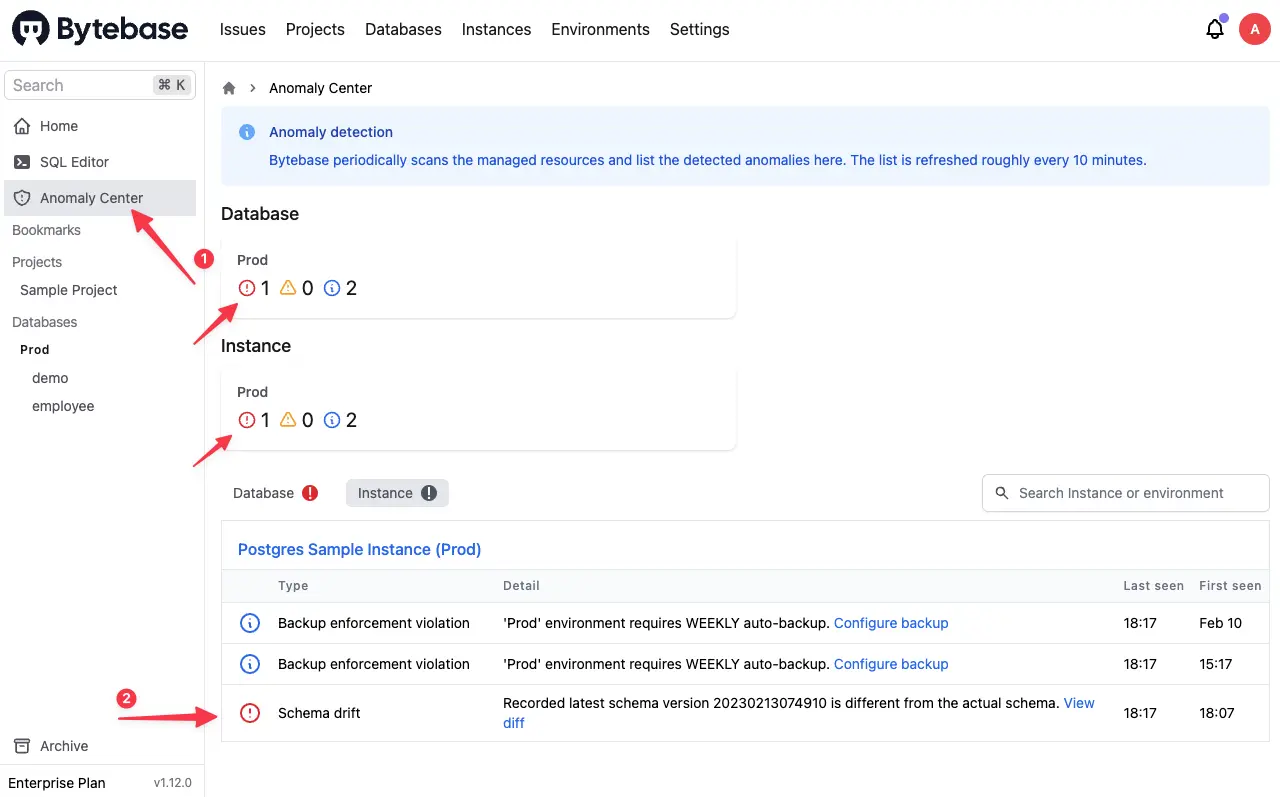Click info icon of Feb 10 backup violation

point(250,623)
